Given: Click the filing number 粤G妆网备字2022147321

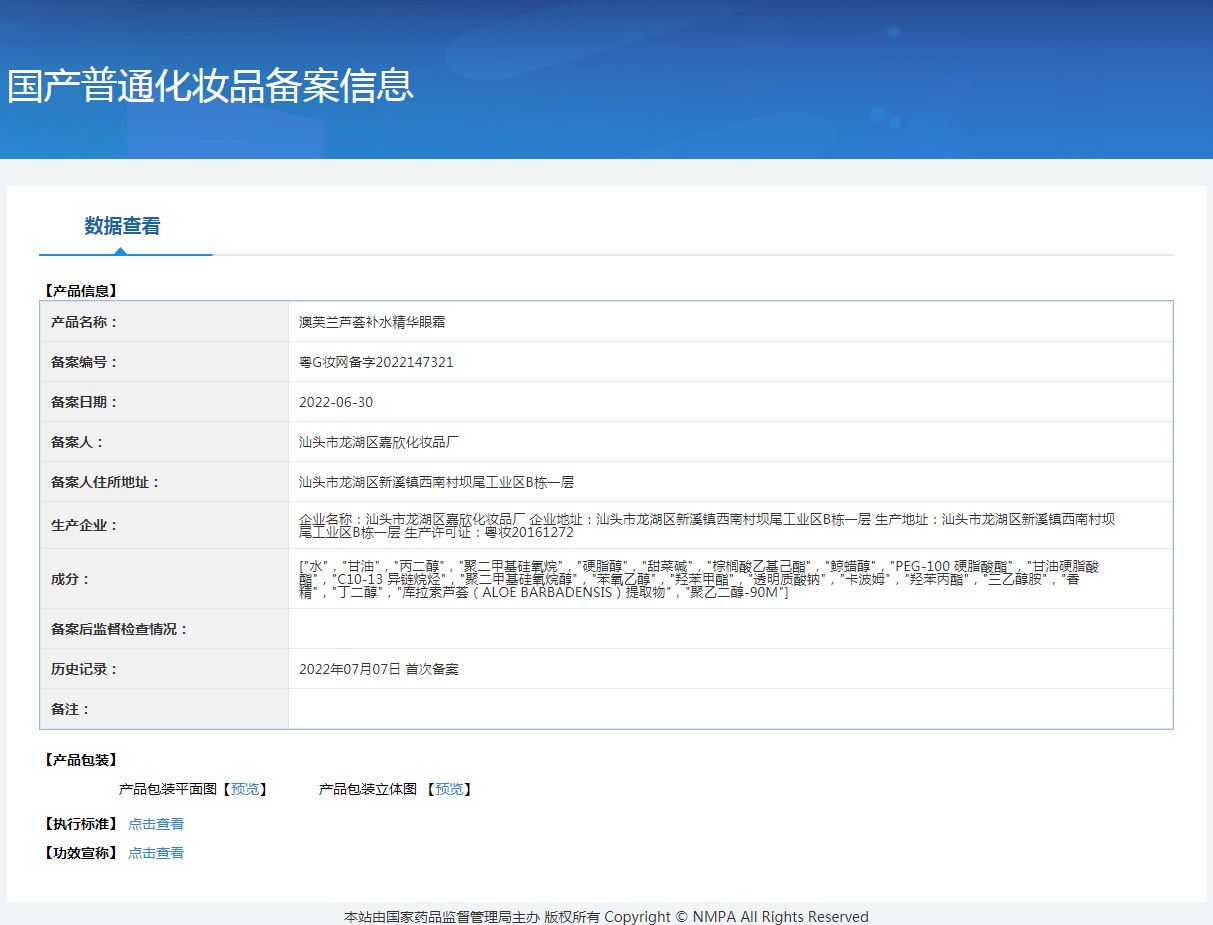Looking at the screenshot, I should click(x=376, y=362).
